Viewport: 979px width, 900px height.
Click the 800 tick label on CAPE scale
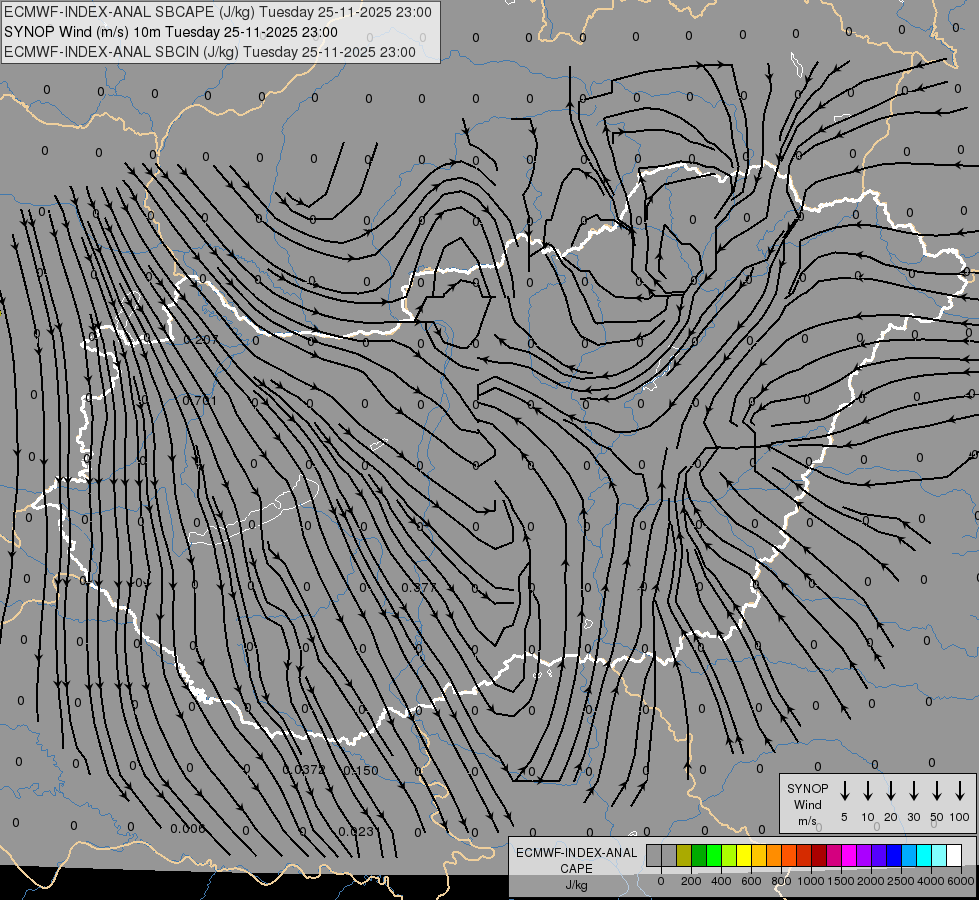[781, 881]
